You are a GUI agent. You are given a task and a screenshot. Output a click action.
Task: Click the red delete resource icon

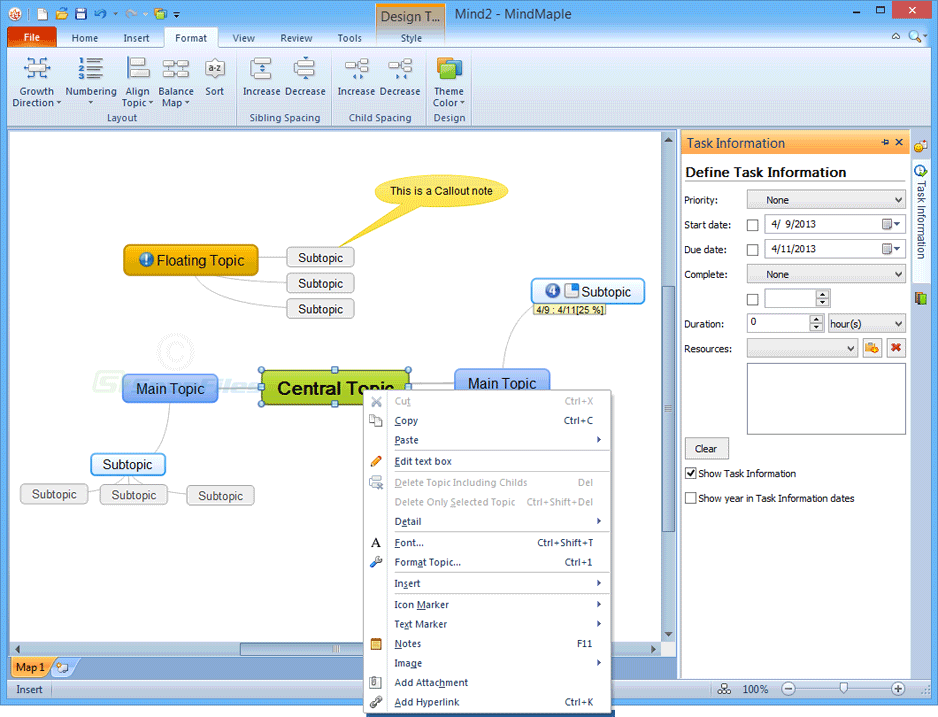896,348
